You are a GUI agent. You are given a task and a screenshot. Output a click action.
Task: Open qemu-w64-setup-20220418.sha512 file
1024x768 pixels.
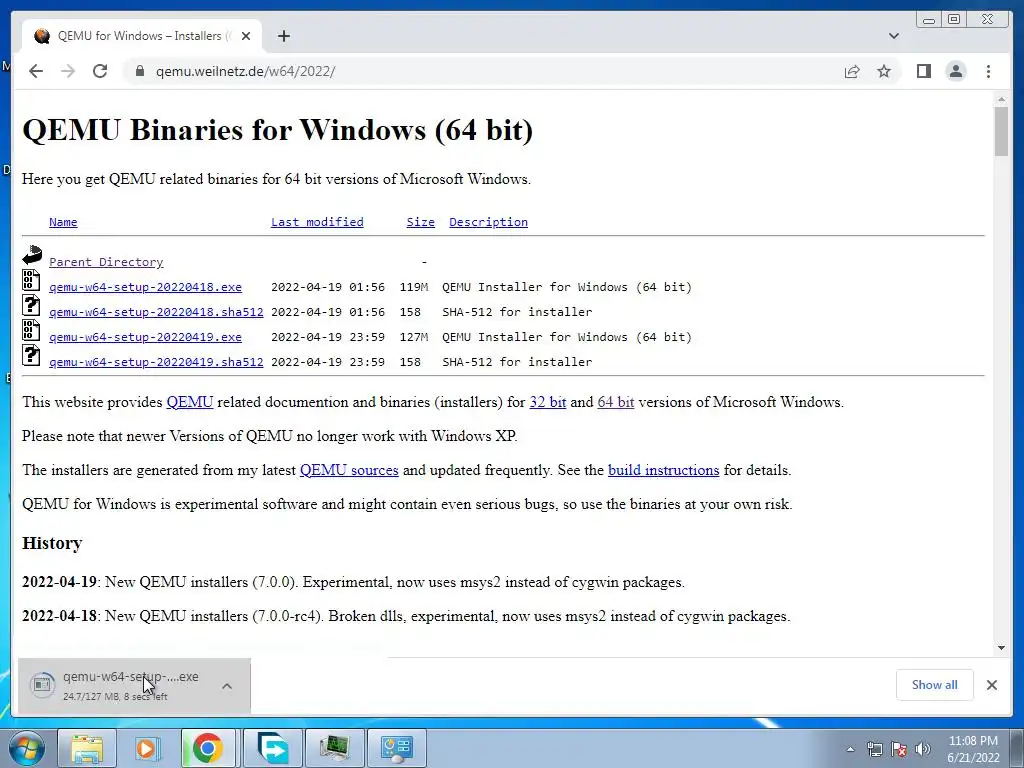pyautogui.click(x=156, y=312)
